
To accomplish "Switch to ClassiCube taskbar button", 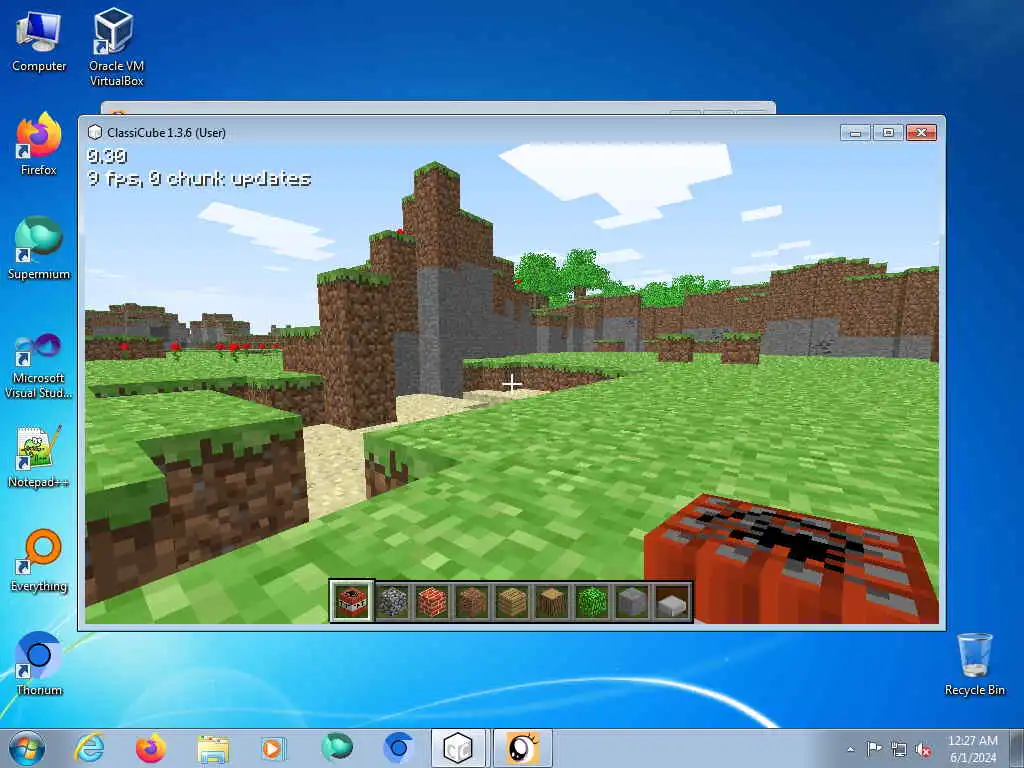I will [458, 748].
